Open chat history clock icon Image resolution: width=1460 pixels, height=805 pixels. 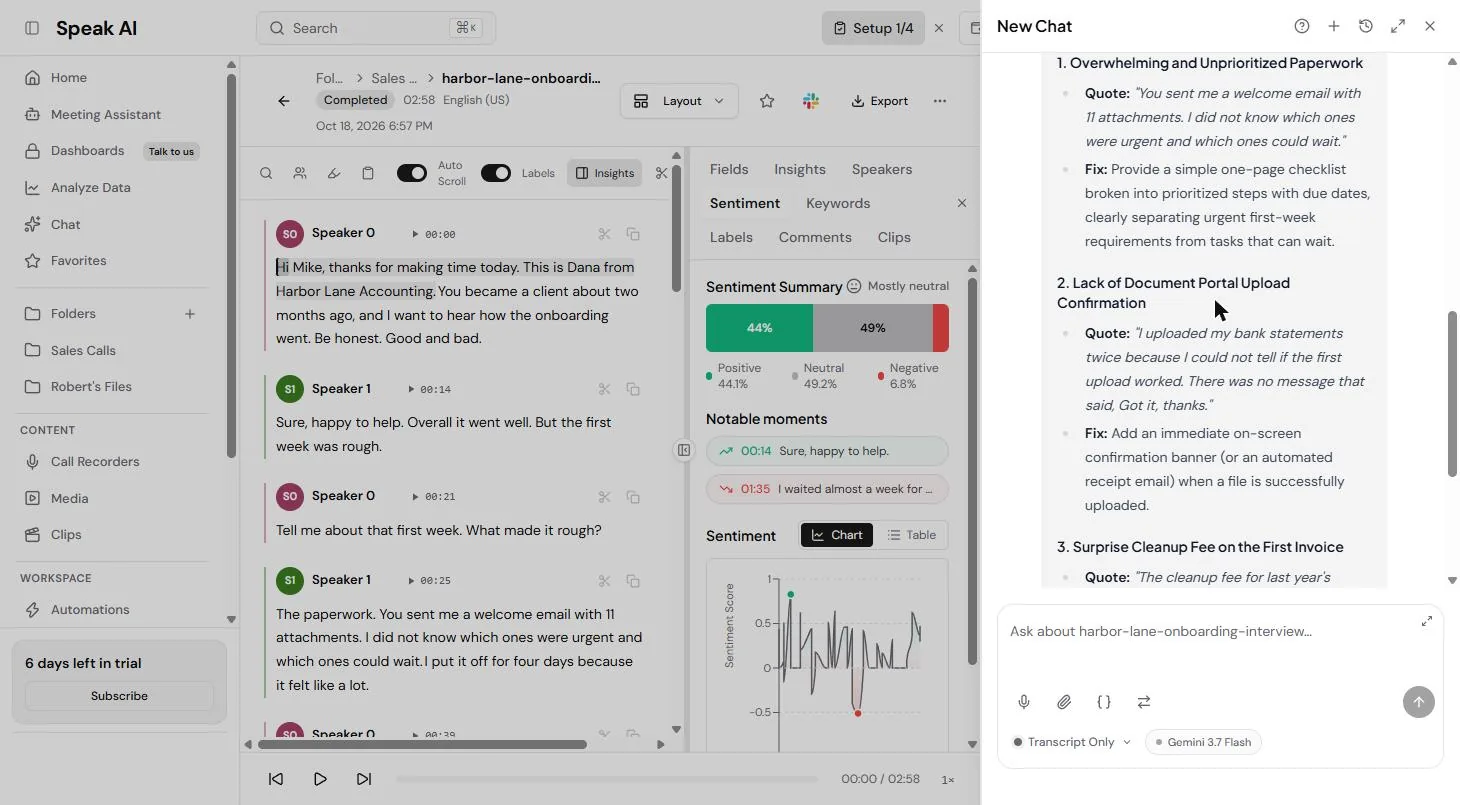point(1366,26)
